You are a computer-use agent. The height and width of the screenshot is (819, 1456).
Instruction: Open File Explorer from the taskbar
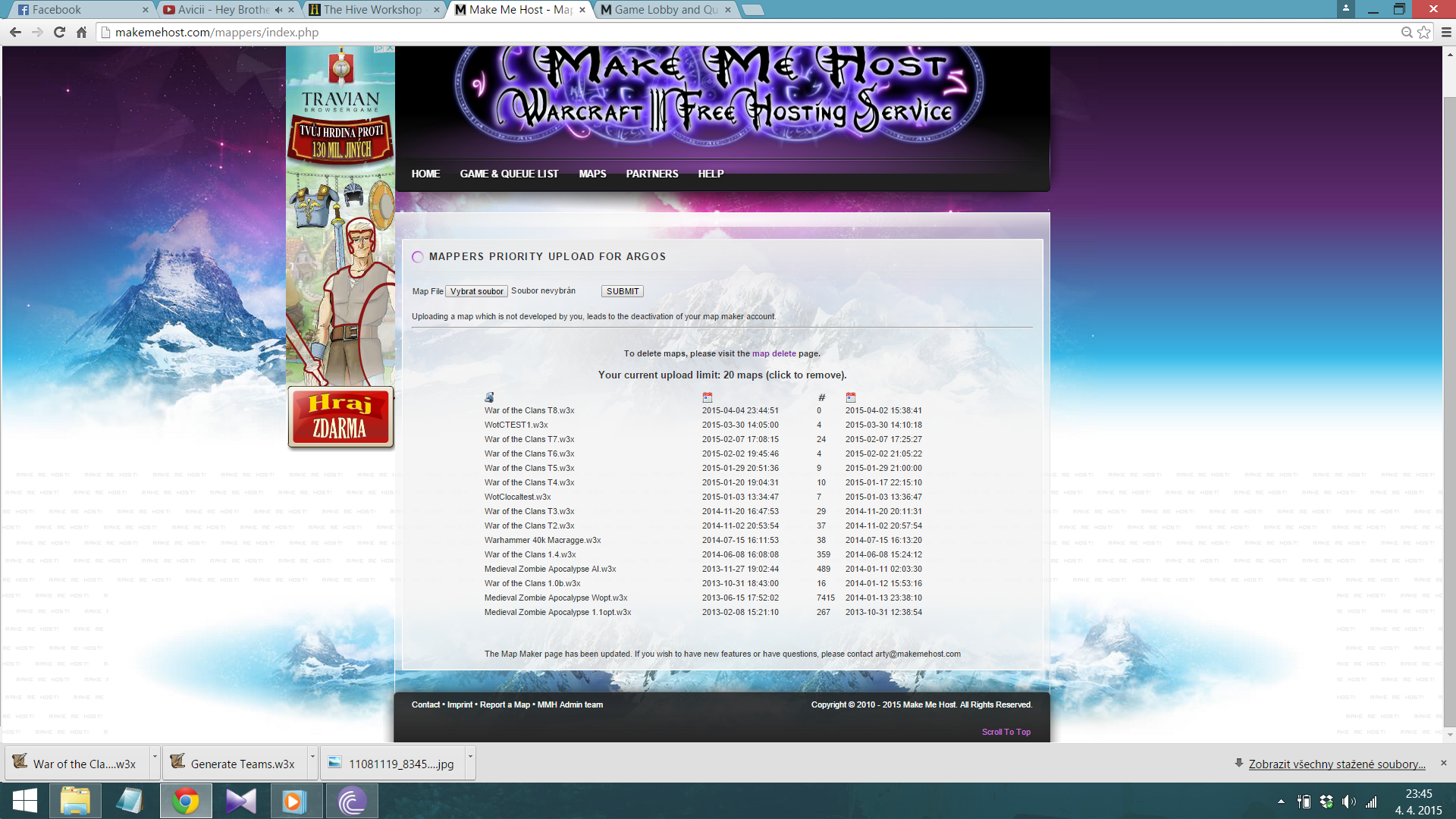click(x=75, y=801)
